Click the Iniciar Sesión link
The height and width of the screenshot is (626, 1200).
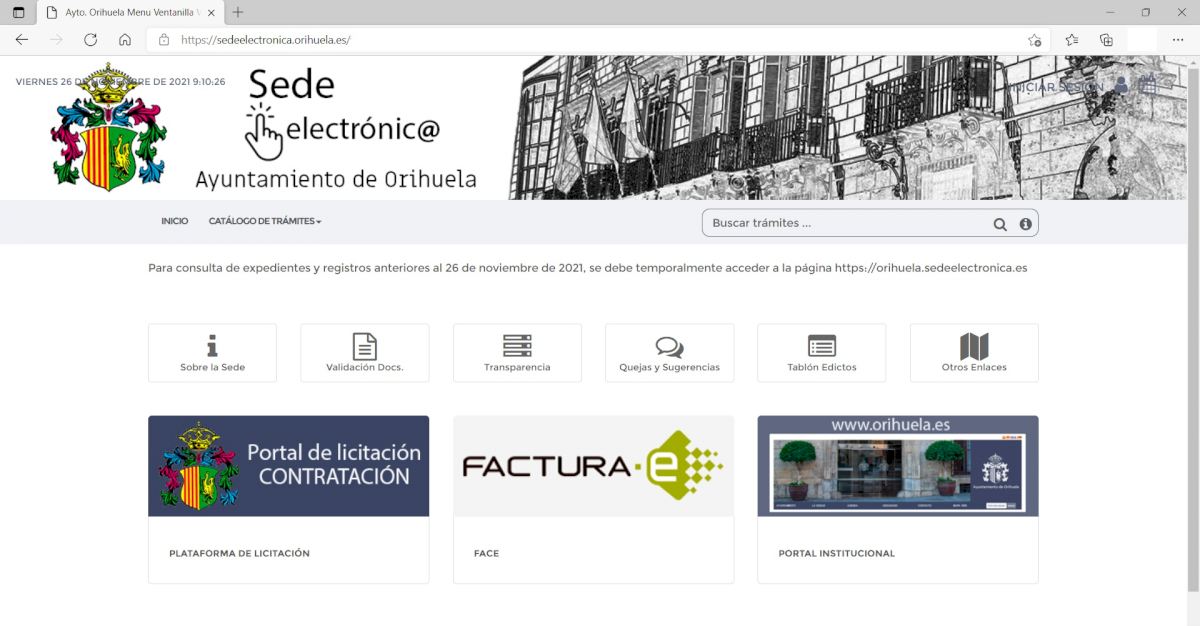(x=1056, y=87)
